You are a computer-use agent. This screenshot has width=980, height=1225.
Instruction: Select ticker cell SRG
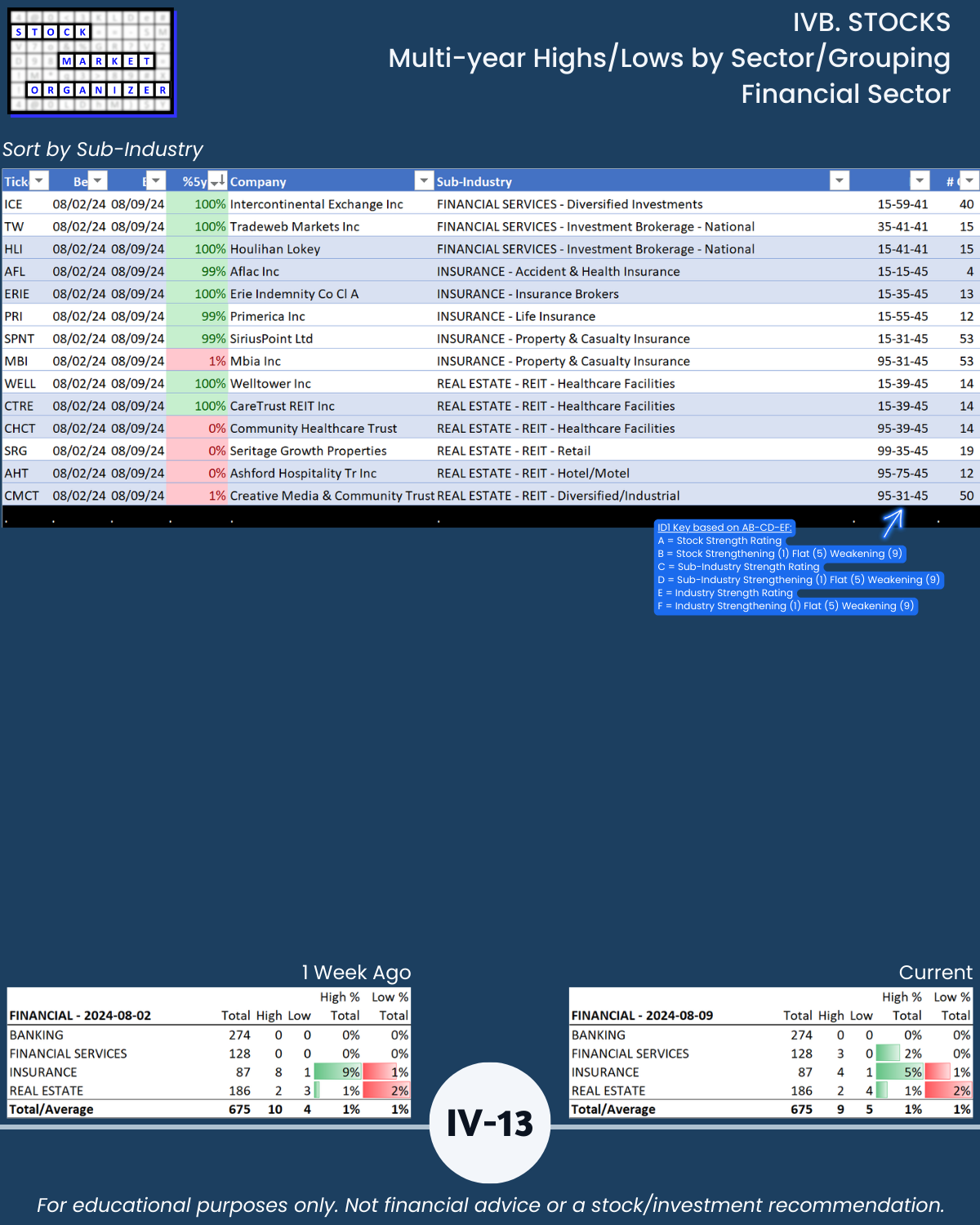tap(16, 451)
